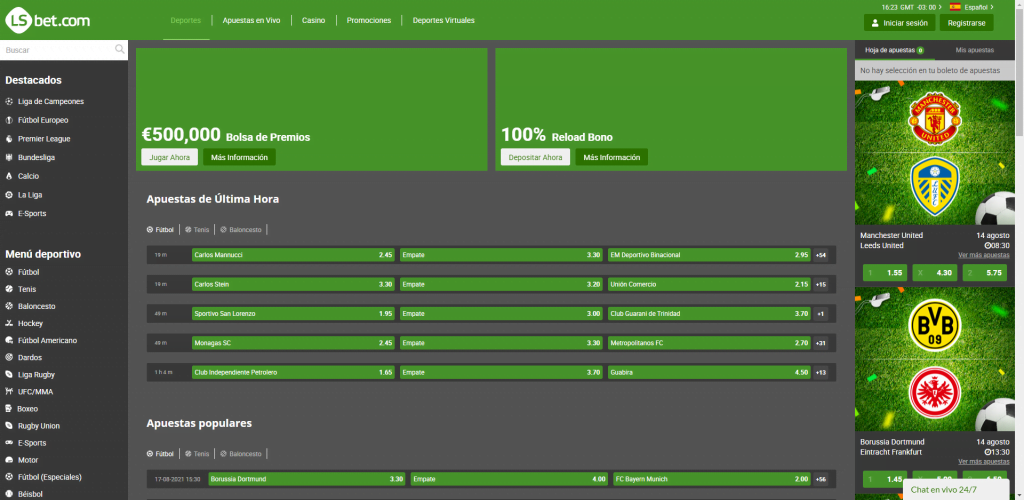The height and width of the screenshot is (500, 1024).
Task: Click the Premier League icon under Destacados
Action: tap(10, 139)
